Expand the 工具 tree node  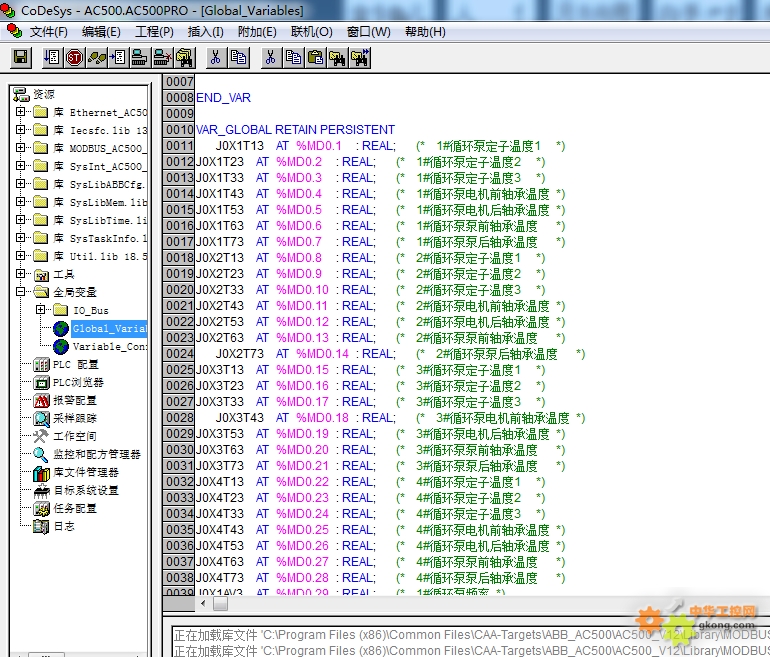(x=20, y=274)
